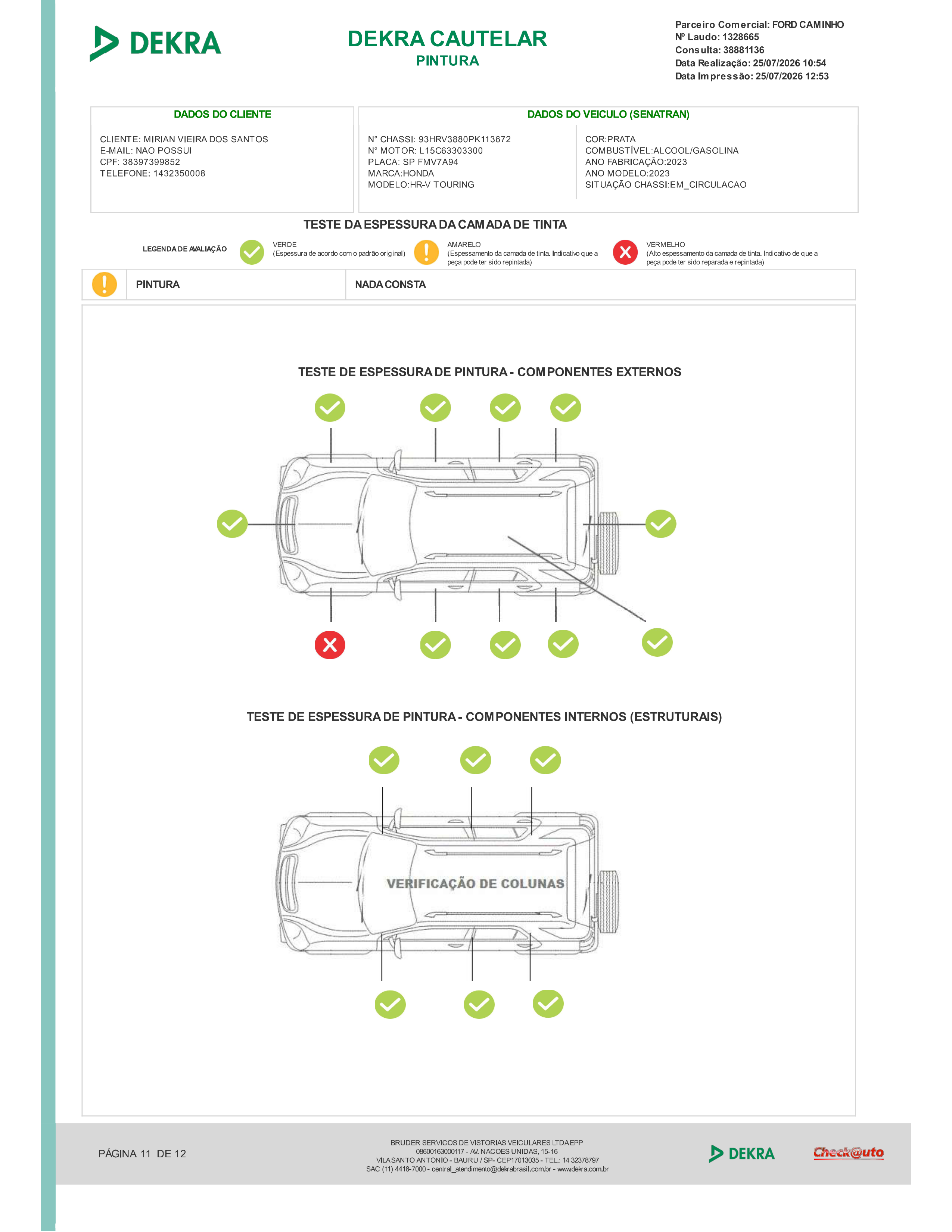Click the check connected to the roof by diagonal line
The width and height of the screenshot is (952, 1232).
657,643
